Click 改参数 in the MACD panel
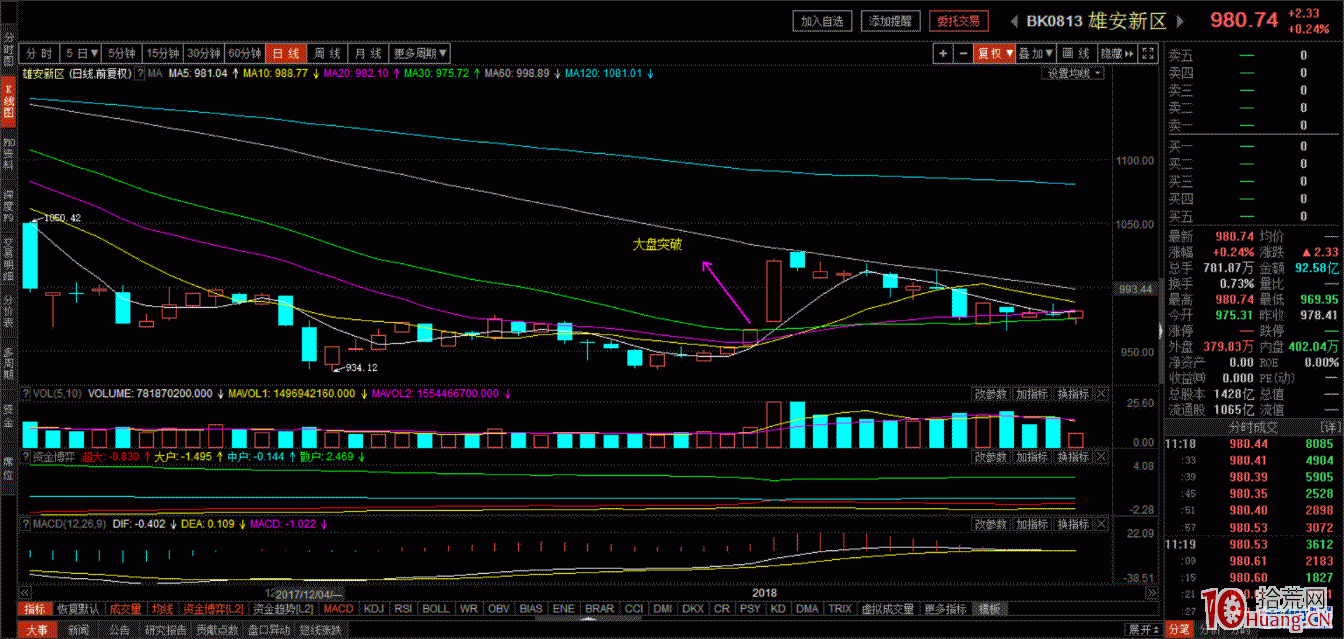The width and height of the screenshot is (1344, 639). (990, 524)
